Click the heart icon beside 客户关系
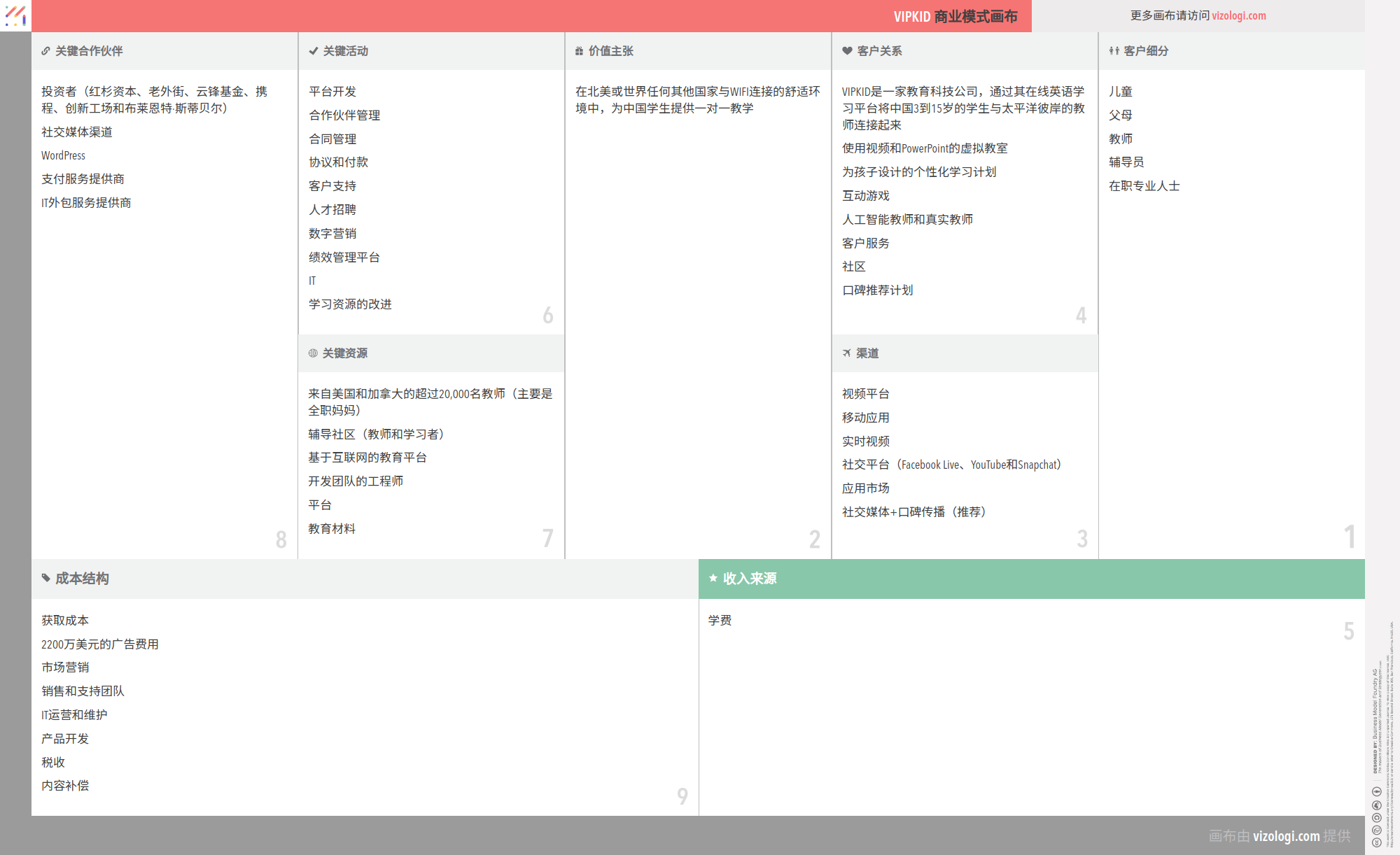Image resolution: width=1400 pixels, height=855 pixels. pyautogui.click(x=847, y=51)
